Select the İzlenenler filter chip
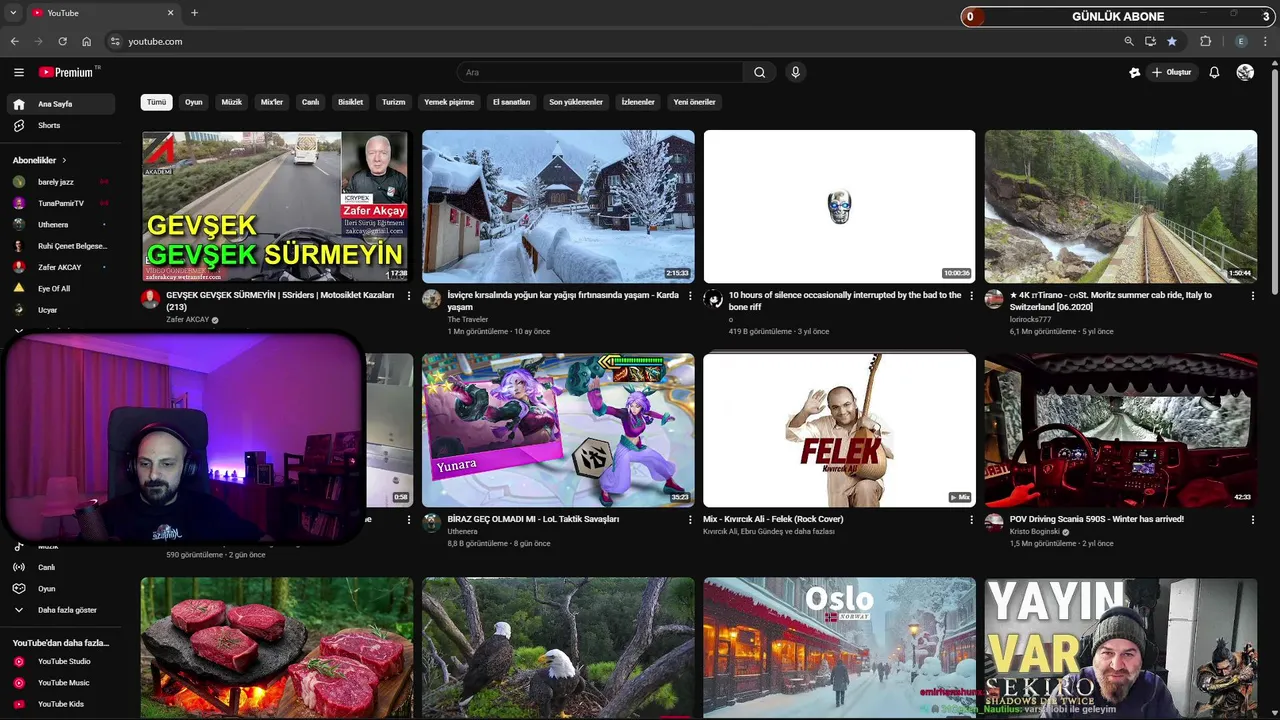Screen dimensions: 1280x720 (x=638, y=102)
